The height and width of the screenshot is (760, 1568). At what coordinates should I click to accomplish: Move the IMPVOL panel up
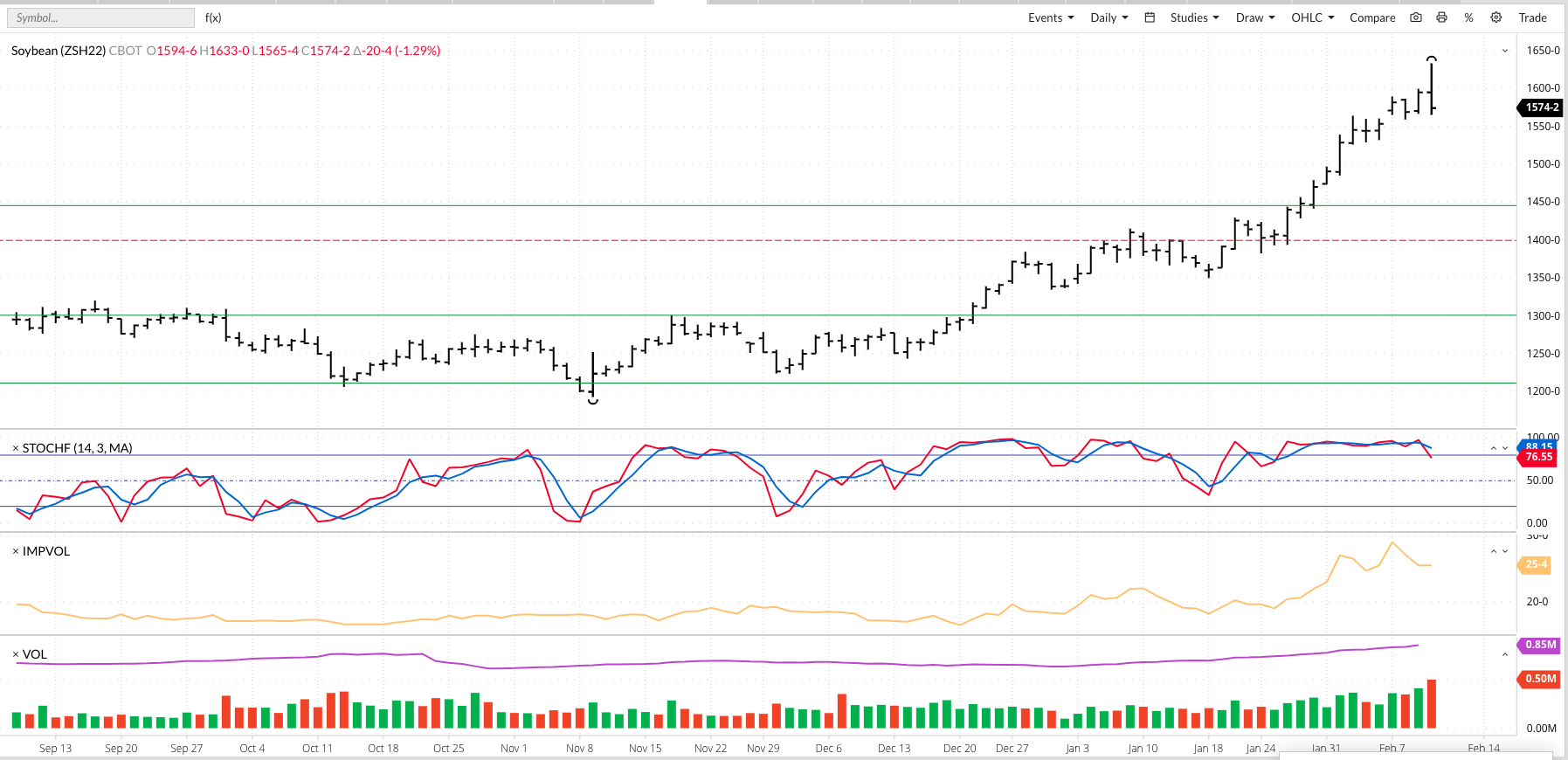(x=1494, y=551)
